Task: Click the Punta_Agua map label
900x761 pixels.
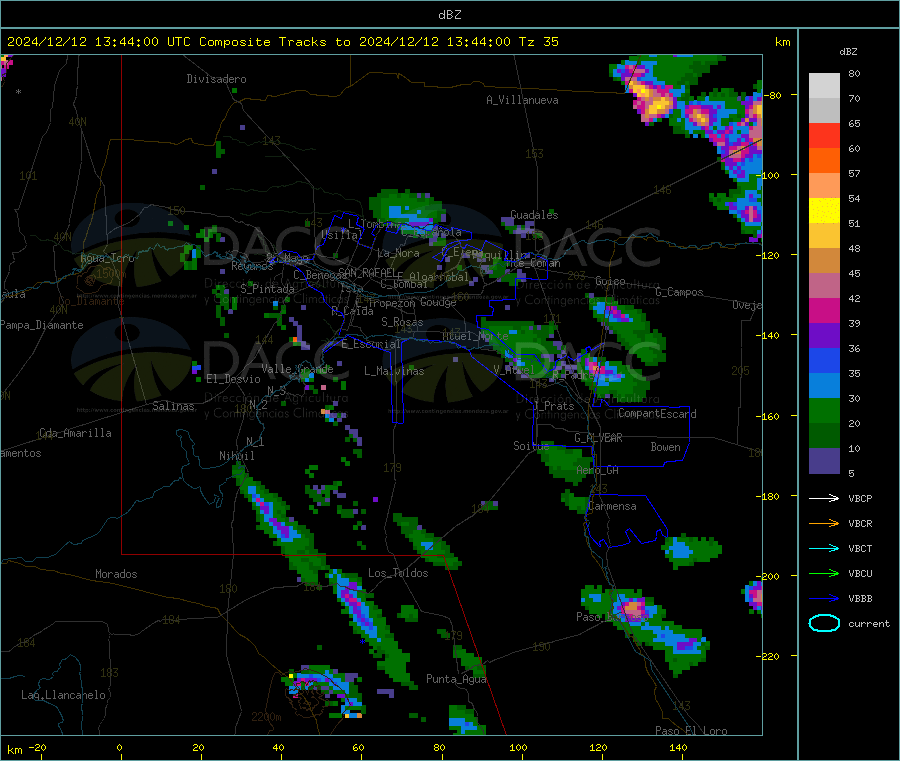Action: (456, 679)
